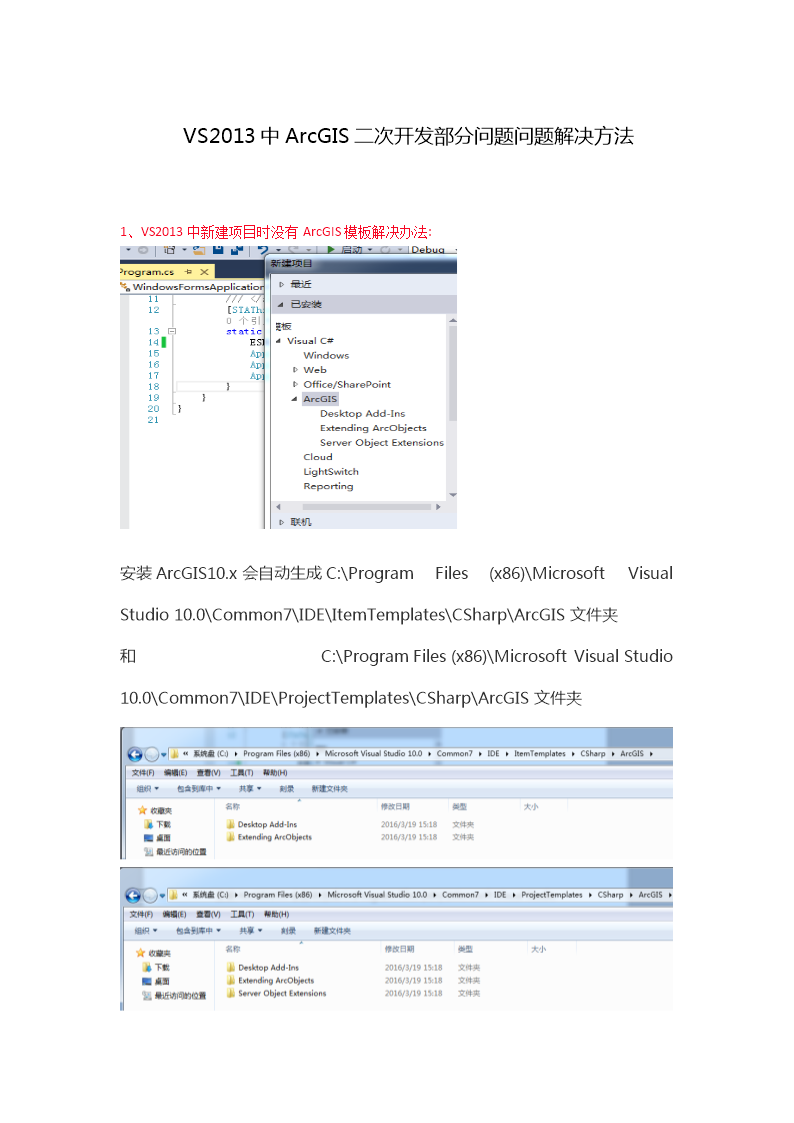Open 包含到库中 dropdown in ItemTemplates window

199,789
